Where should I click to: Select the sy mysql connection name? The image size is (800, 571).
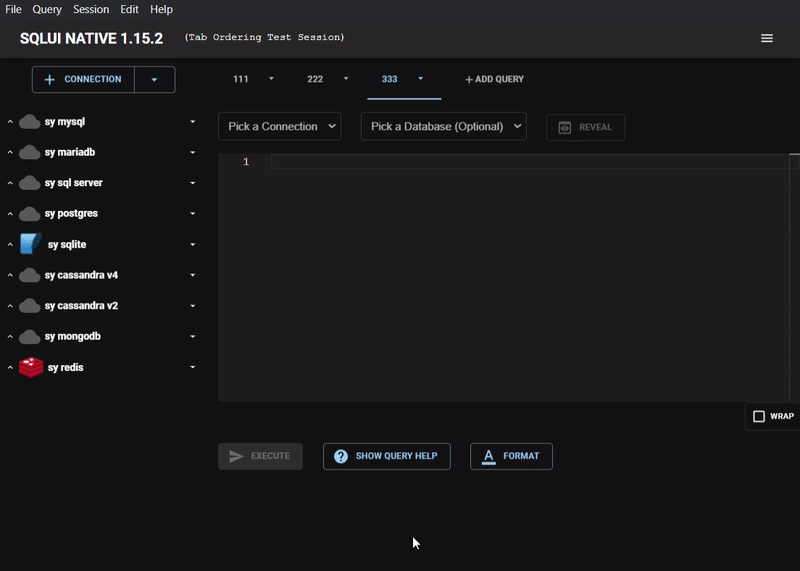[x=65, y=122]
